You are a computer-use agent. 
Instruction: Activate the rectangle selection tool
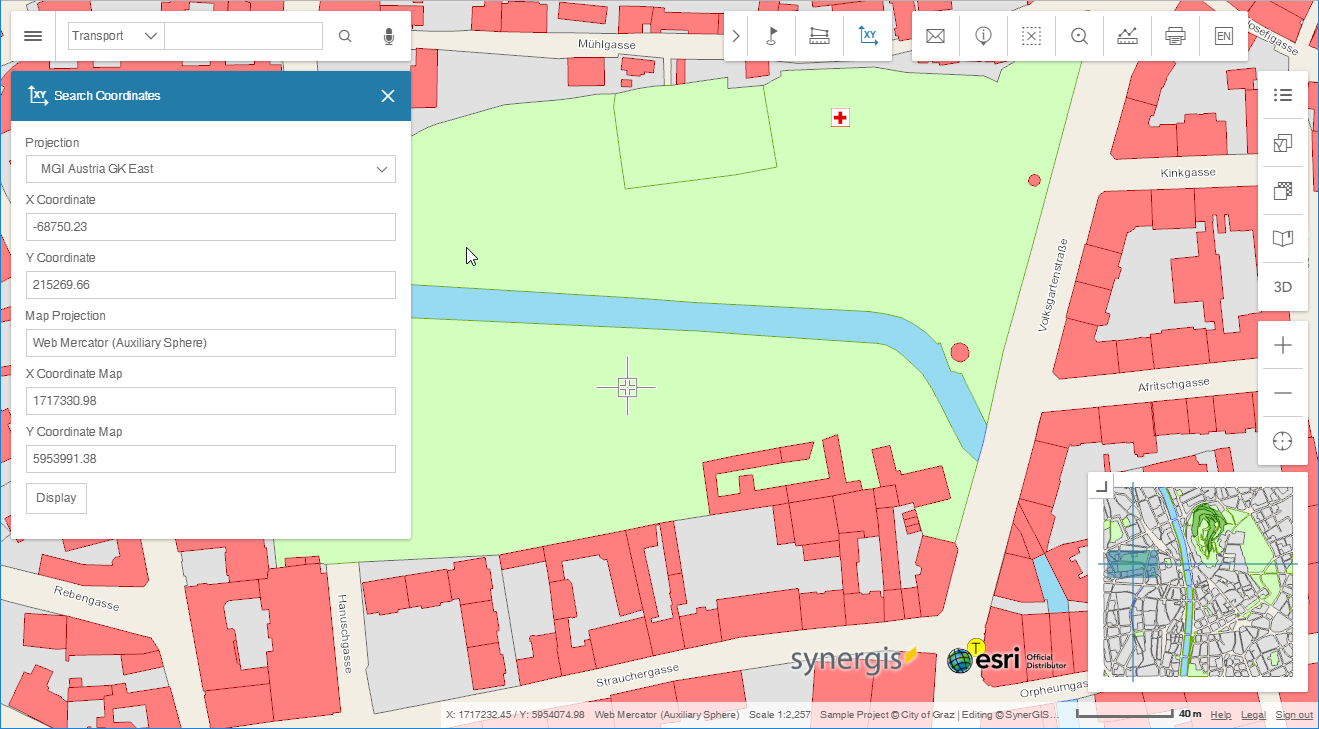point(1031,35)
